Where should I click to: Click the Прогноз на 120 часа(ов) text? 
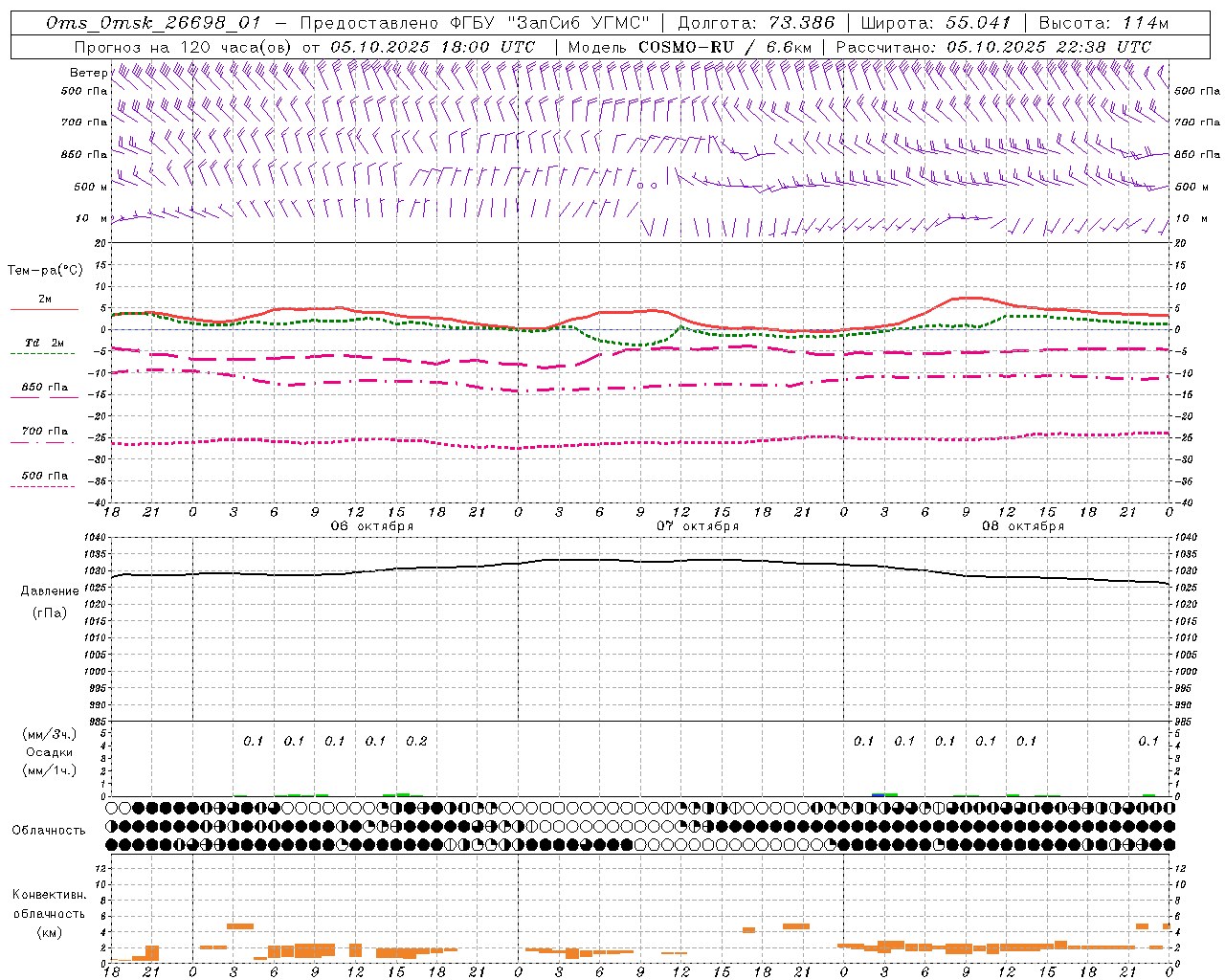(x=184, y=47)
